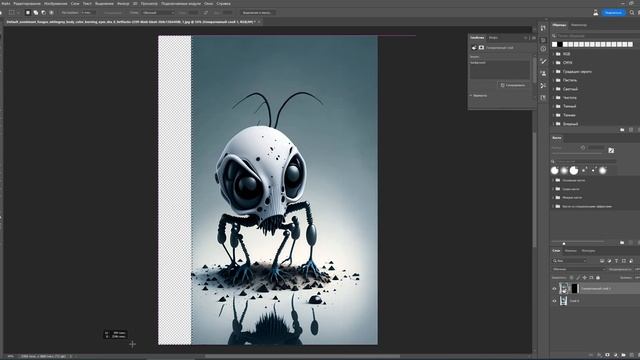The image size is (640, 360).
Task: Open the layer filter kind dropdown
Action: pyautogui.click(x=569, y=260)
